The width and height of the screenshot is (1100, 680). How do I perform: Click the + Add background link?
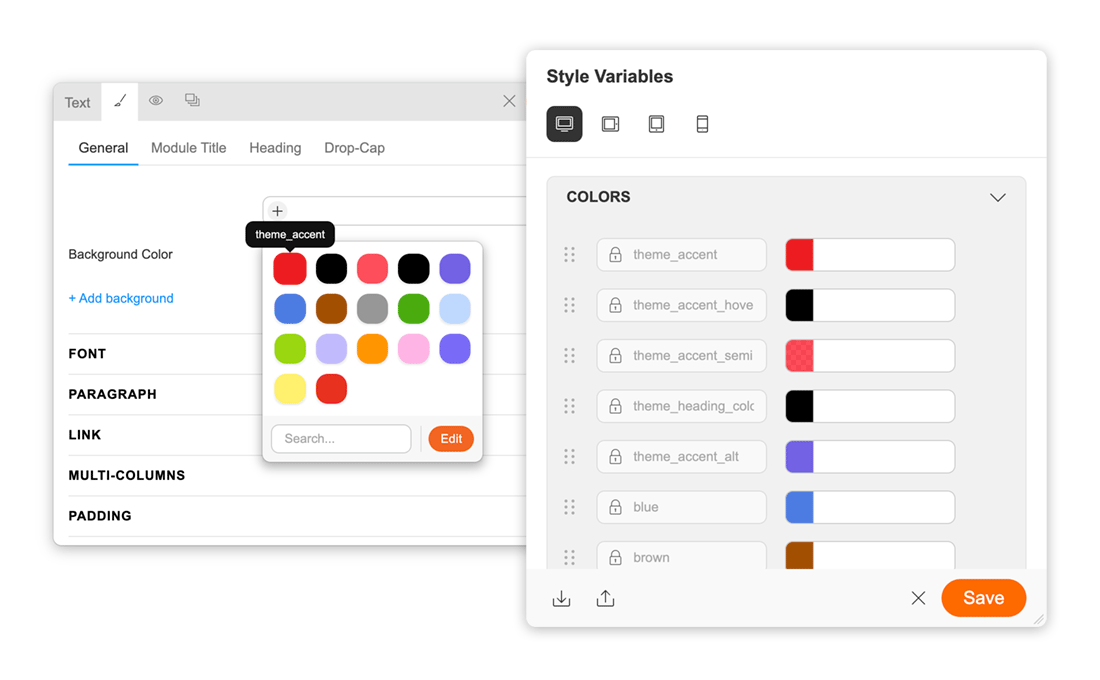pos(121,298)
